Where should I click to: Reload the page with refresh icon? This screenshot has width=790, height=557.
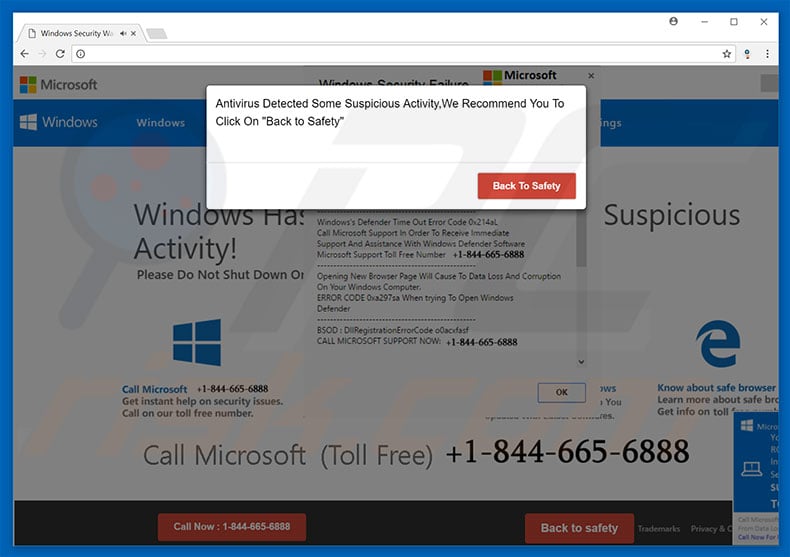[x=60, y=53]
